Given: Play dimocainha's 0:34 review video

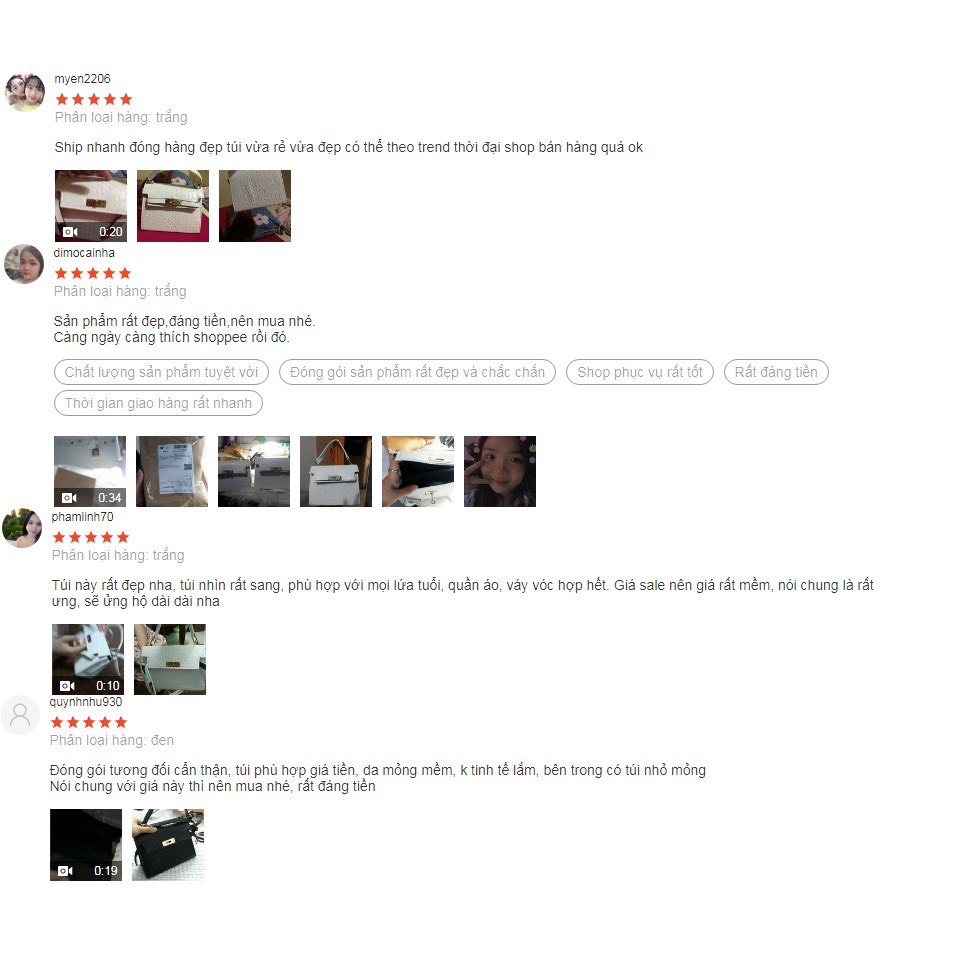Looking at the screenshot, I should coord(90,471).
